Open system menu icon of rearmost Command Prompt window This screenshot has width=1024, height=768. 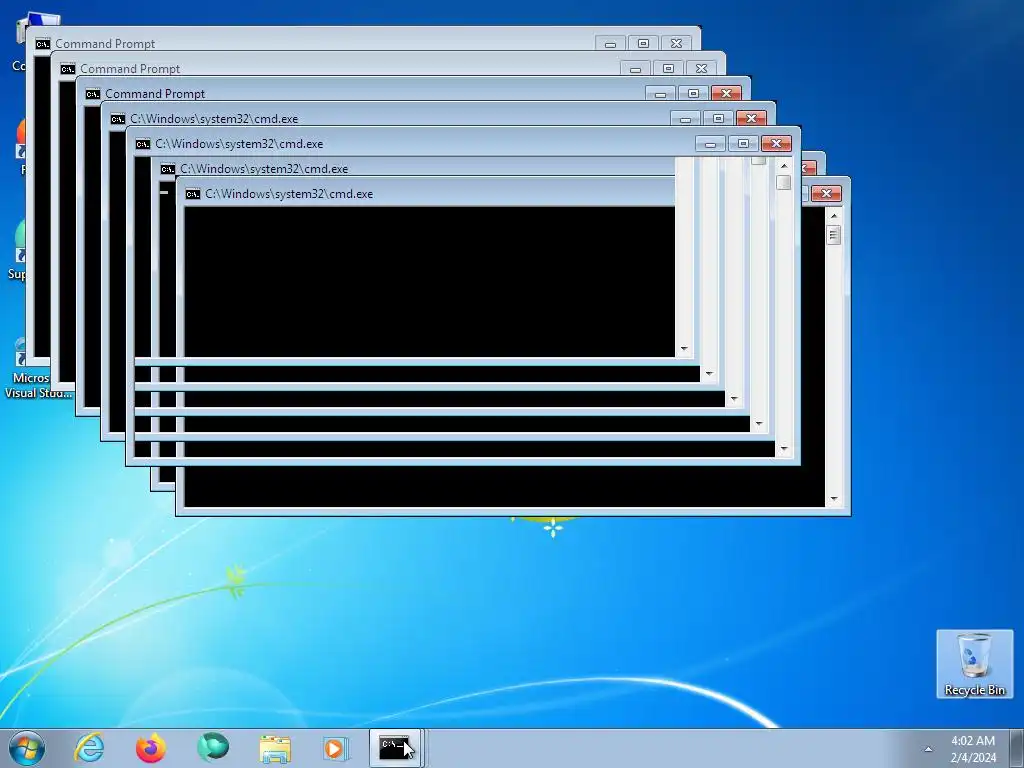42,44
